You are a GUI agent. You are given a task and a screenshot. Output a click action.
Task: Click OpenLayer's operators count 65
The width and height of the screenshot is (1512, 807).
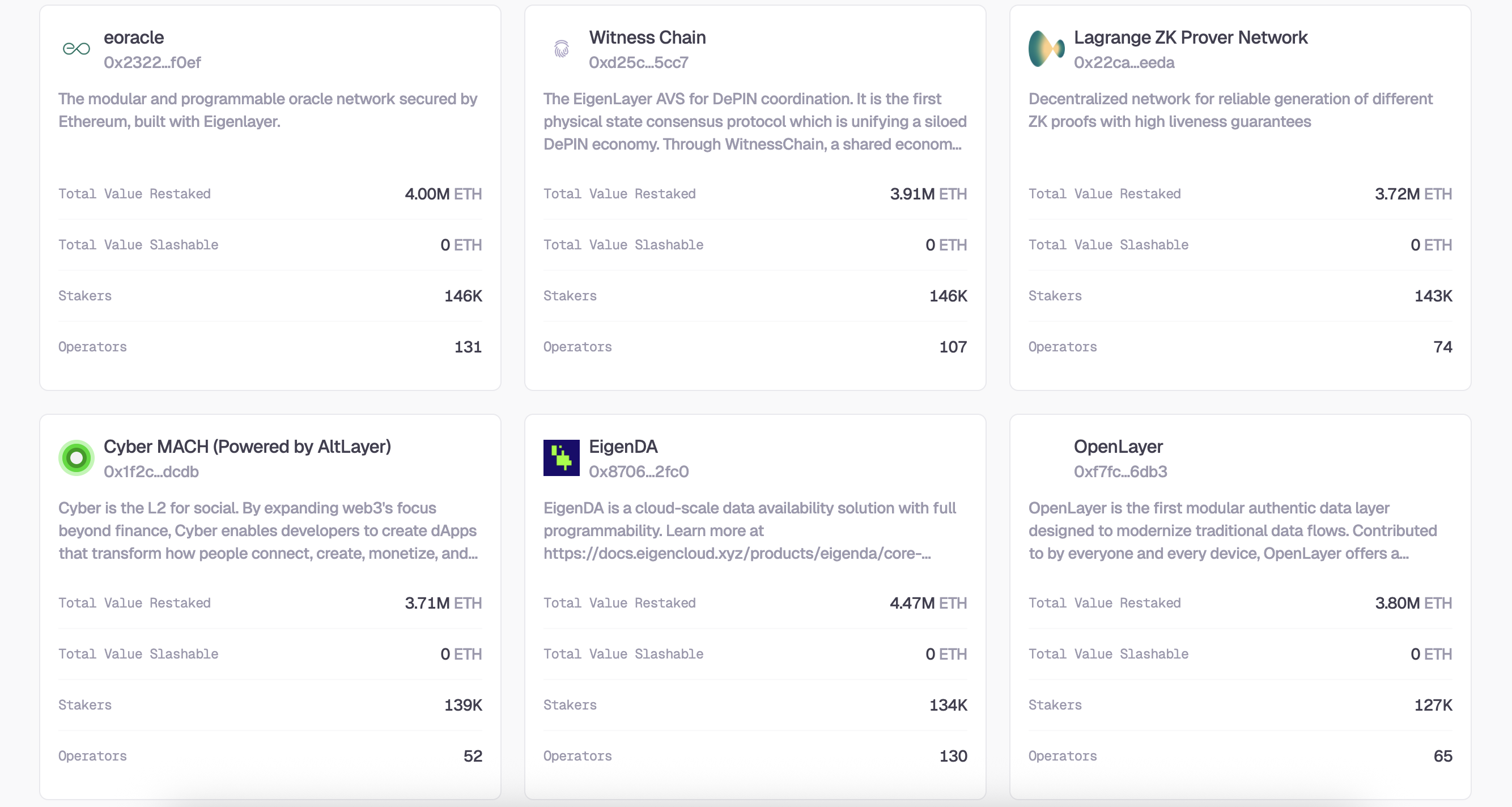tap(1443, 757)
